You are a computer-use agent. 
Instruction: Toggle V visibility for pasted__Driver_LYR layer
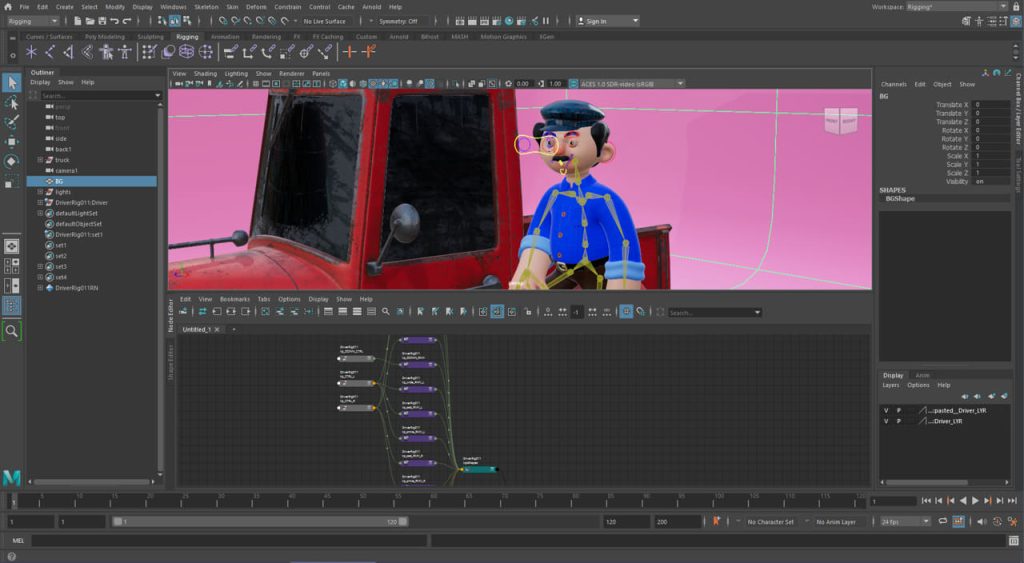pos(886,410)
